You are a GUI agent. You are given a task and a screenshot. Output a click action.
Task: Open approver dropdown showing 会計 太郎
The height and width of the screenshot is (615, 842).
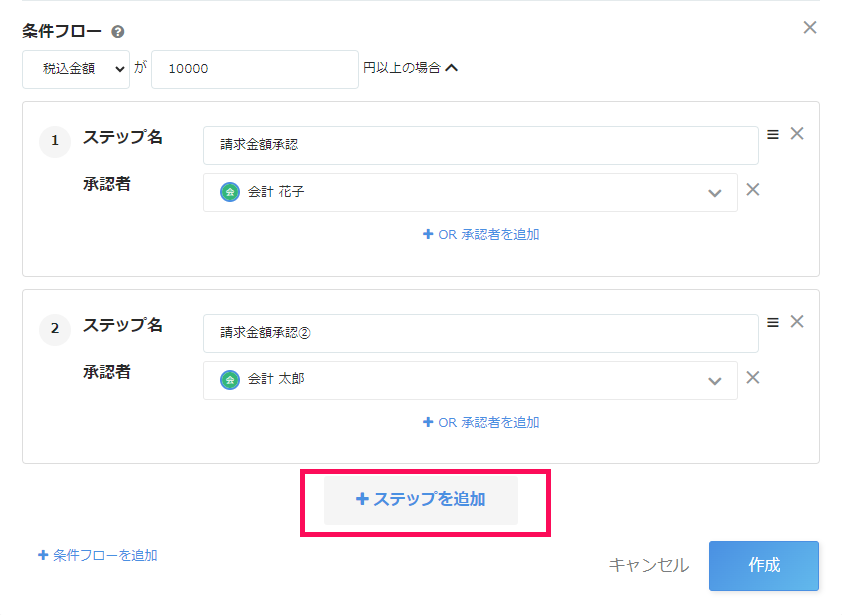click(470, 380)
